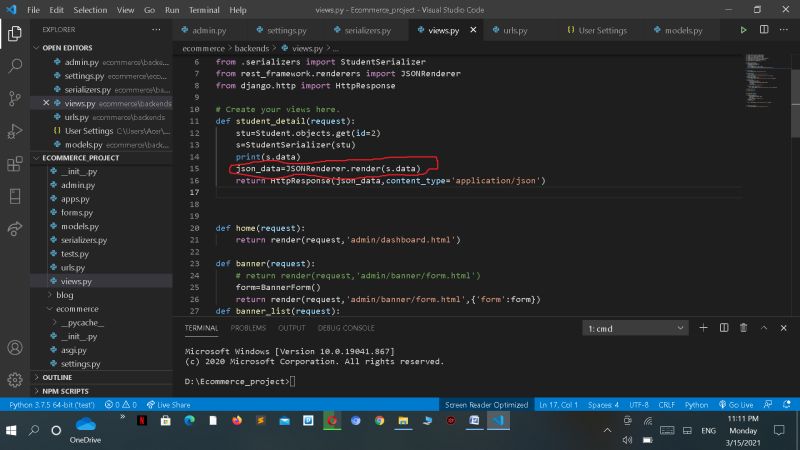Close the views.py editor tab

tap(473, 30)
